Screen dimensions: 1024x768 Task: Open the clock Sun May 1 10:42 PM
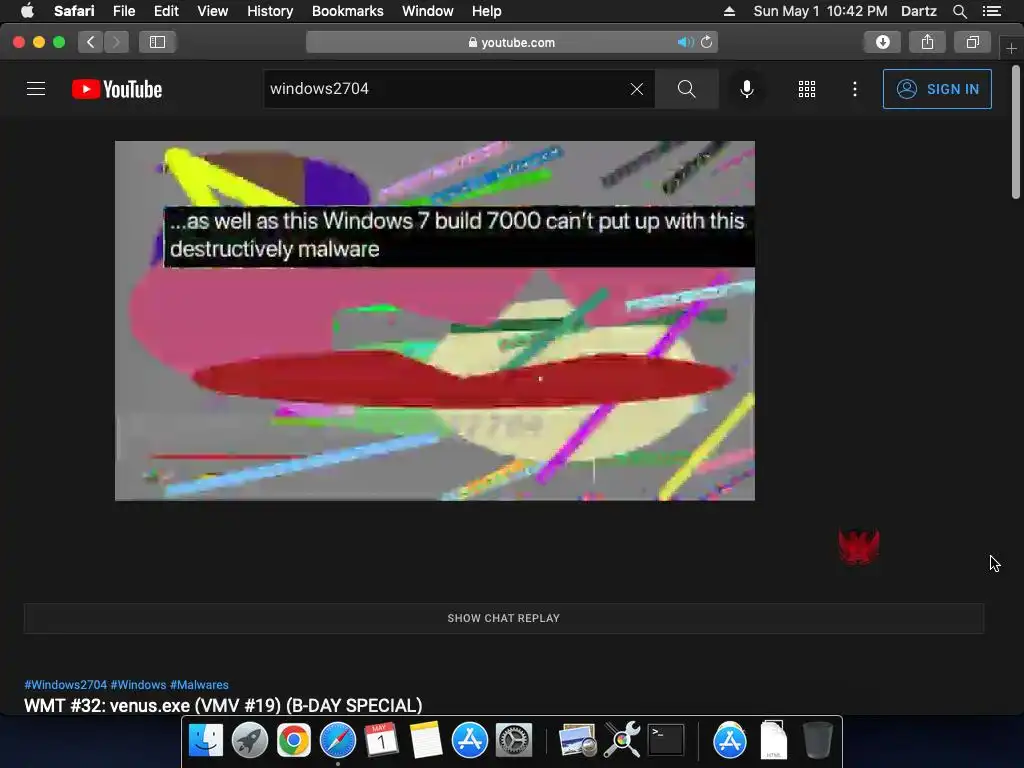(x=820, y=11)
